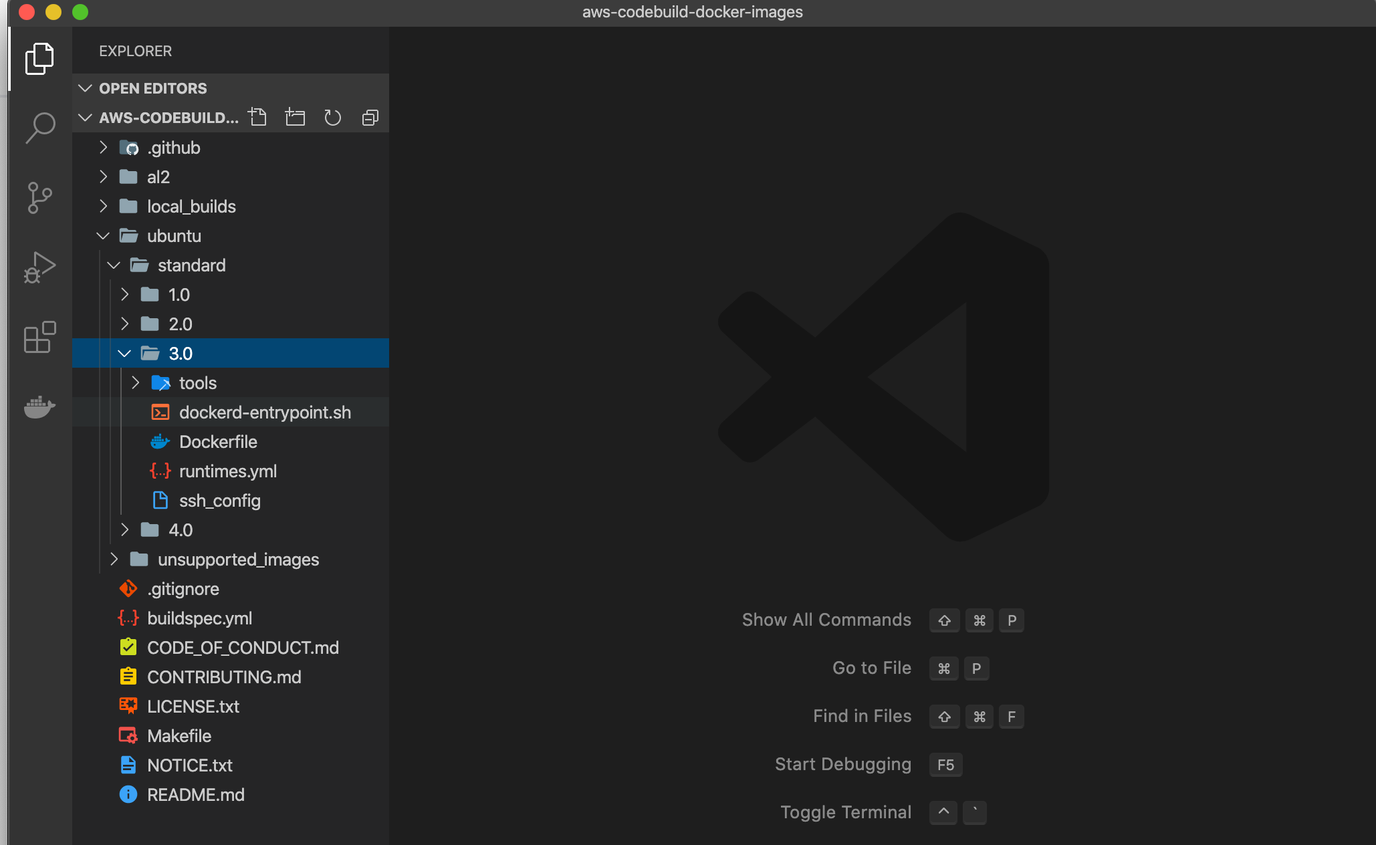Collapse the AWS-CODEBUILD project root section
The image size is (1376, 845).
tap(86, 117)
